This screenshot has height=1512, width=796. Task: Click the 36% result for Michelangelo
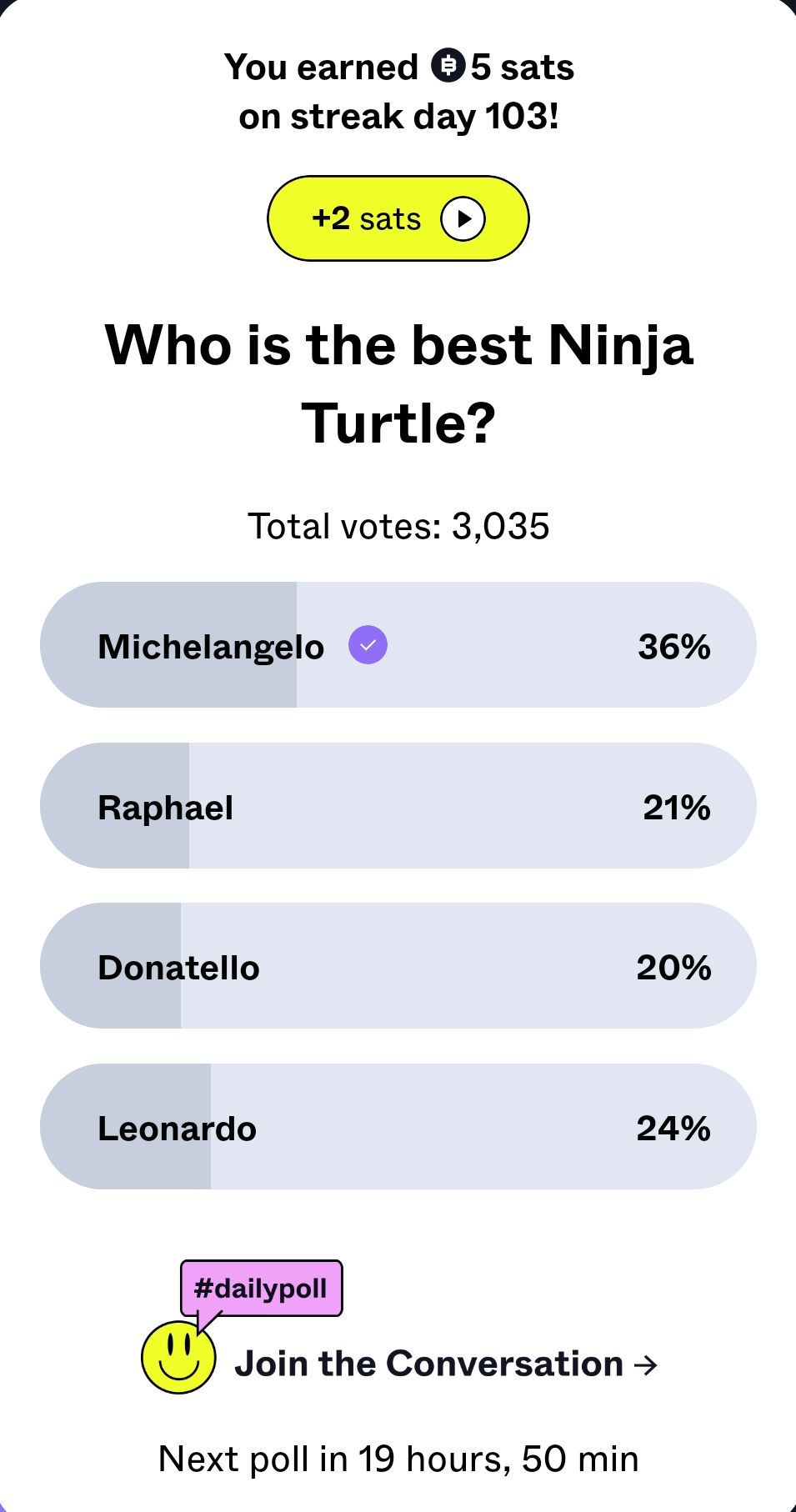(673, 646)
